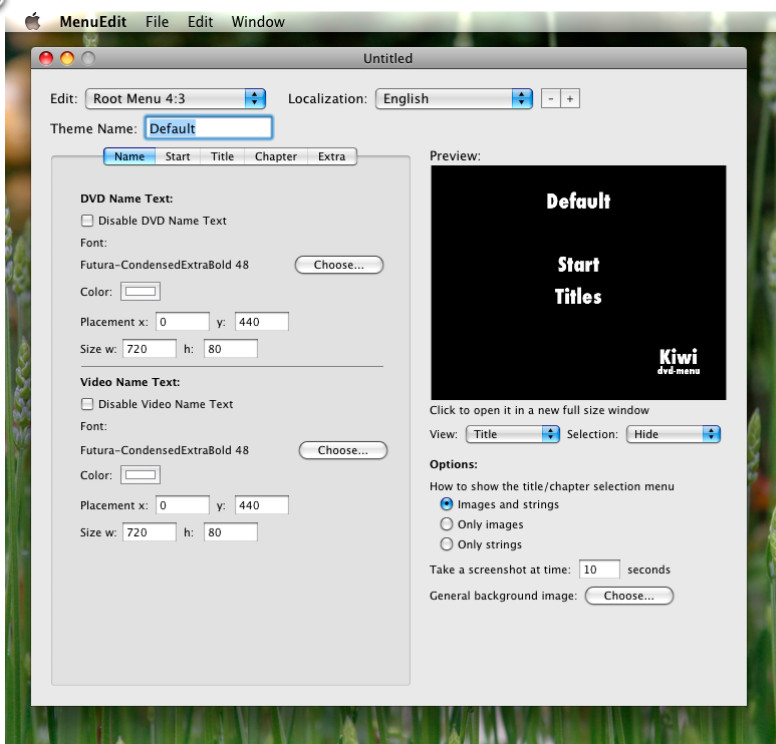Open the Localization dropdown showing English
This screenshot has width=776, height=744.
[454, 99]
